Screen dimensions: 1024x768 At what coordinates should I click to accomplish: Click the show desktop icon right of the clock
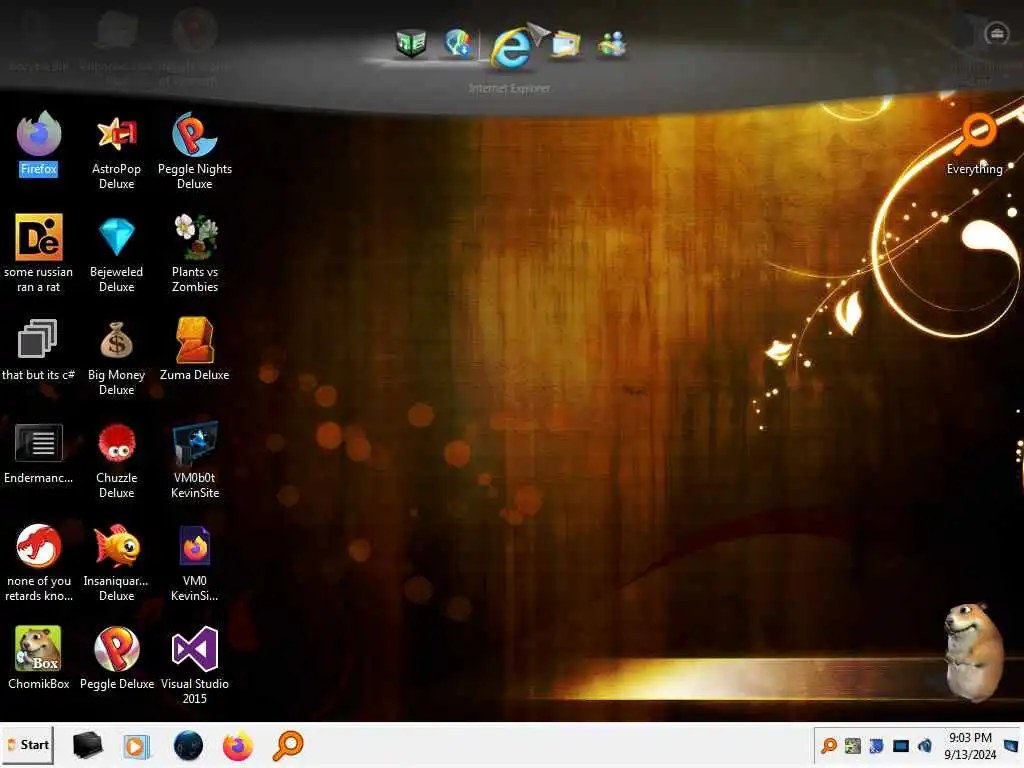click(x=1011, y=745)
